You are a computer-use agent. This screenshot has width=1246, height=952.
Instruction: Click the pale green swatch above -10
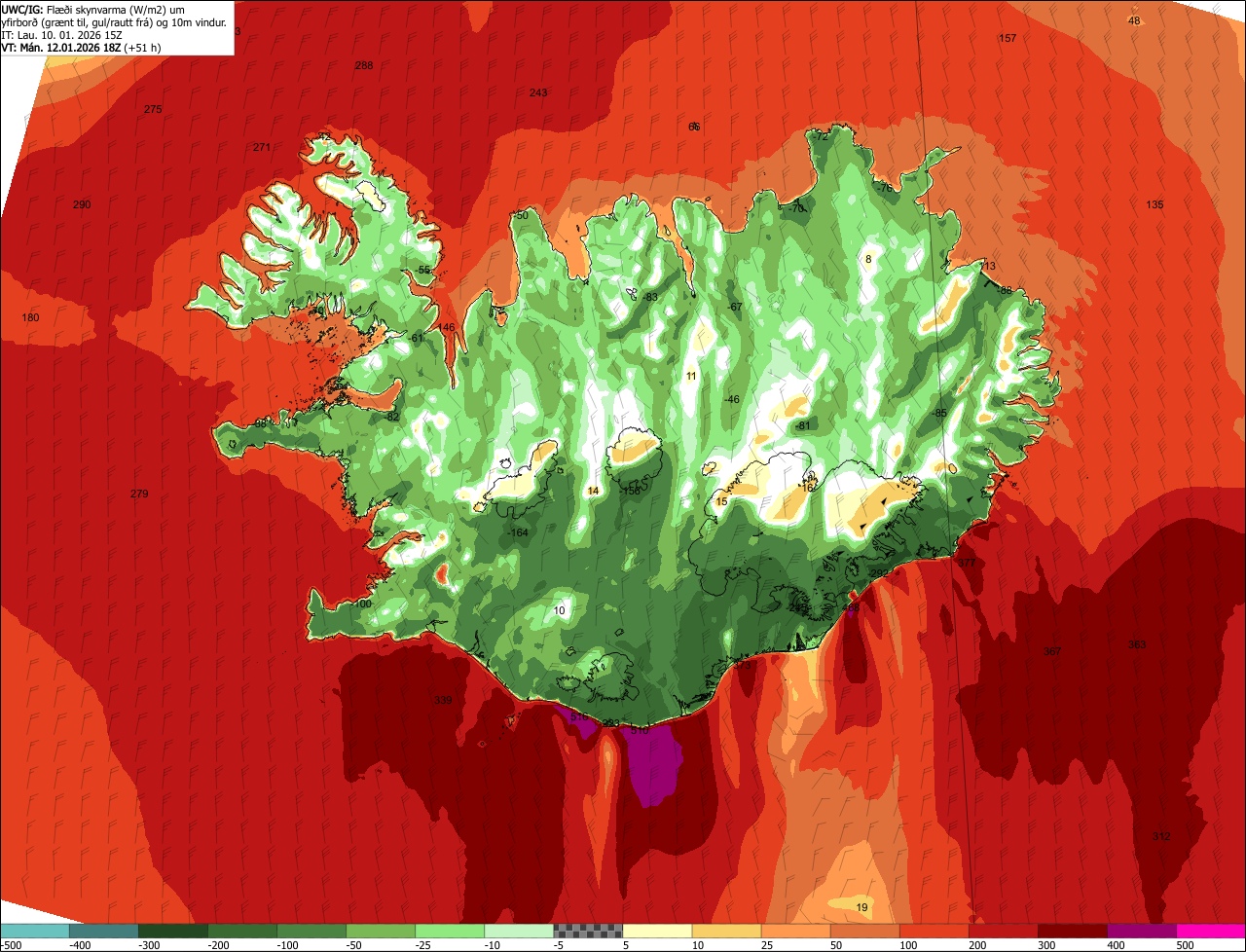coord(518,931)
